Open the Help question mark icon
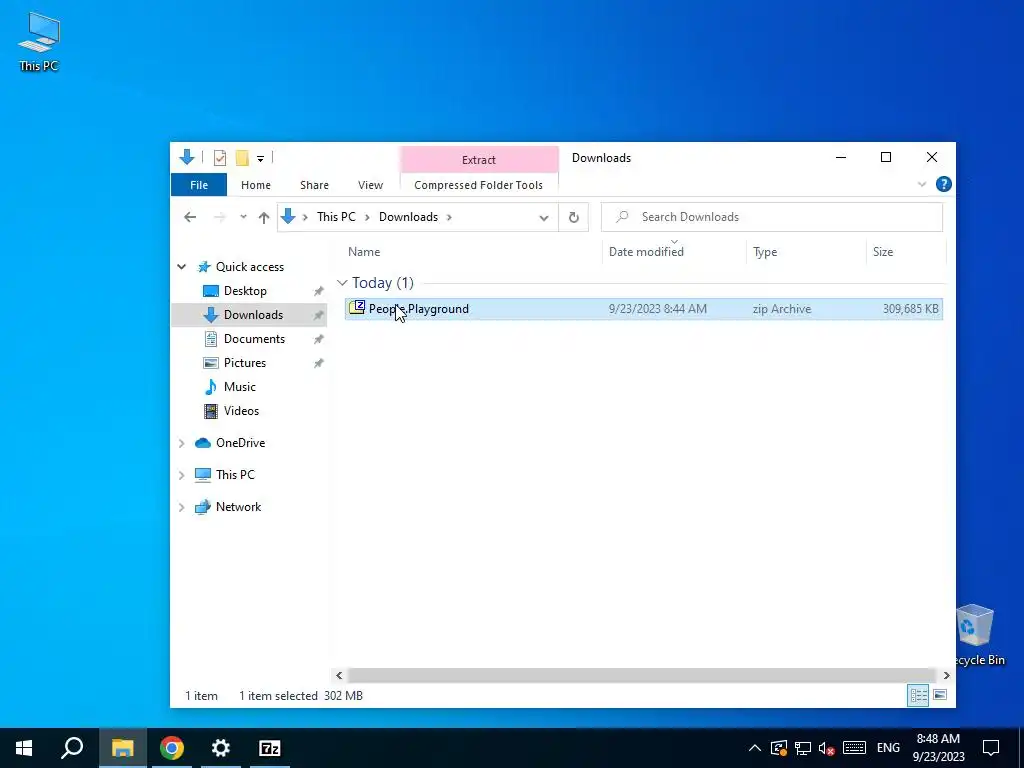 944,184
